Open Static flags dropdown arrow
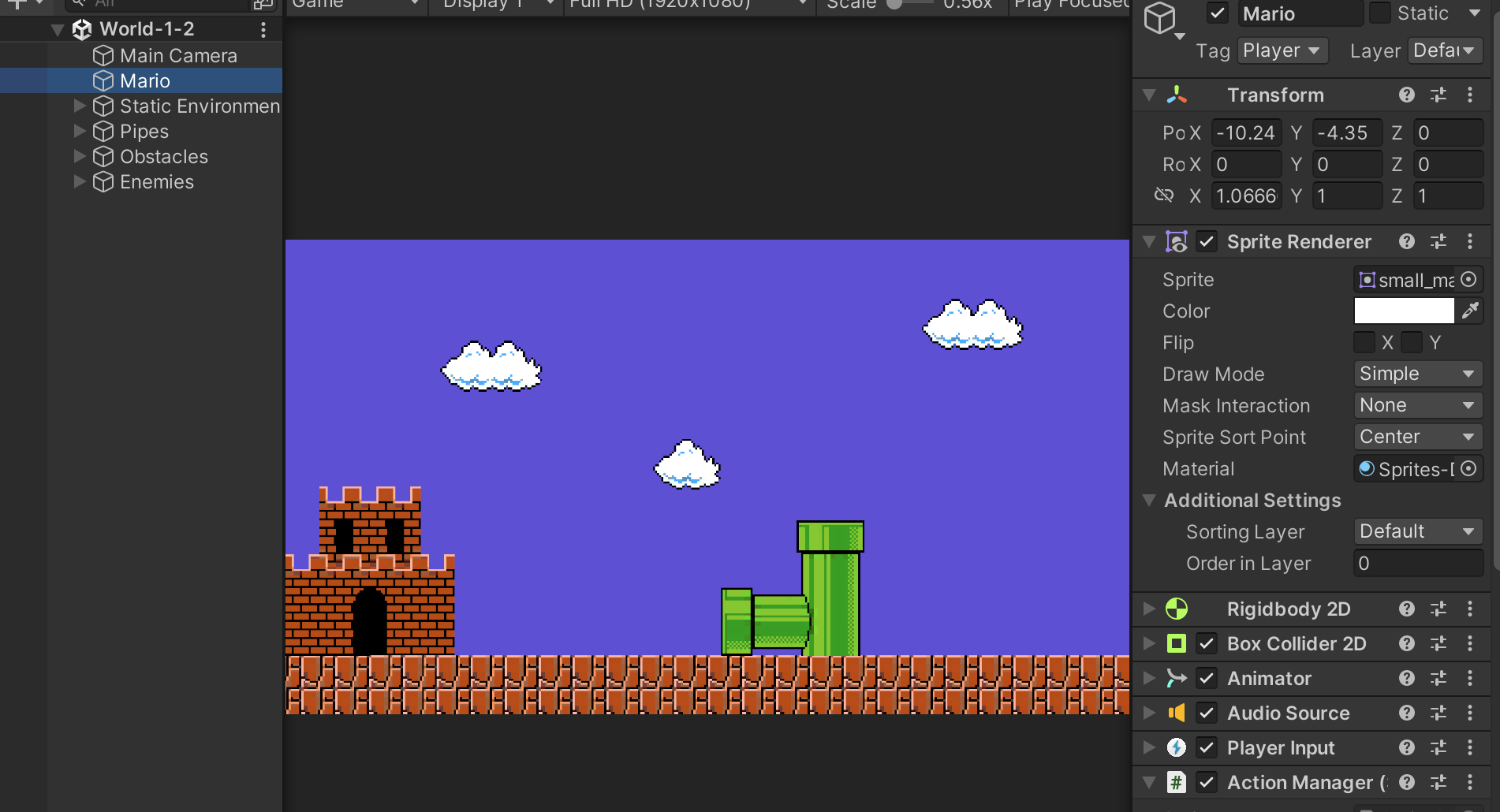 point(1475,13)
